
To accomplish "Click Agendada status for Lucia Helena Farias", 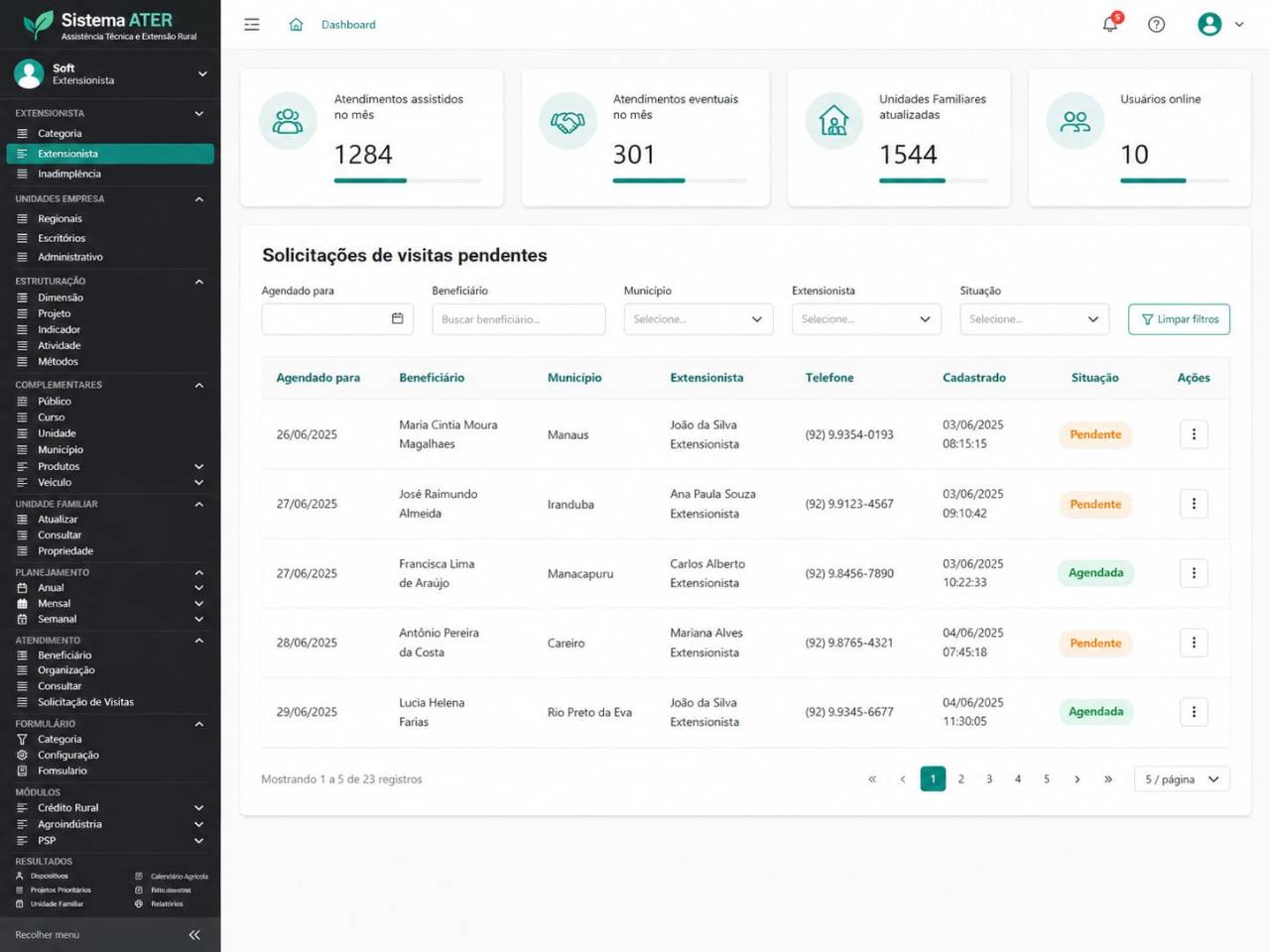I will coord(1095,712).
